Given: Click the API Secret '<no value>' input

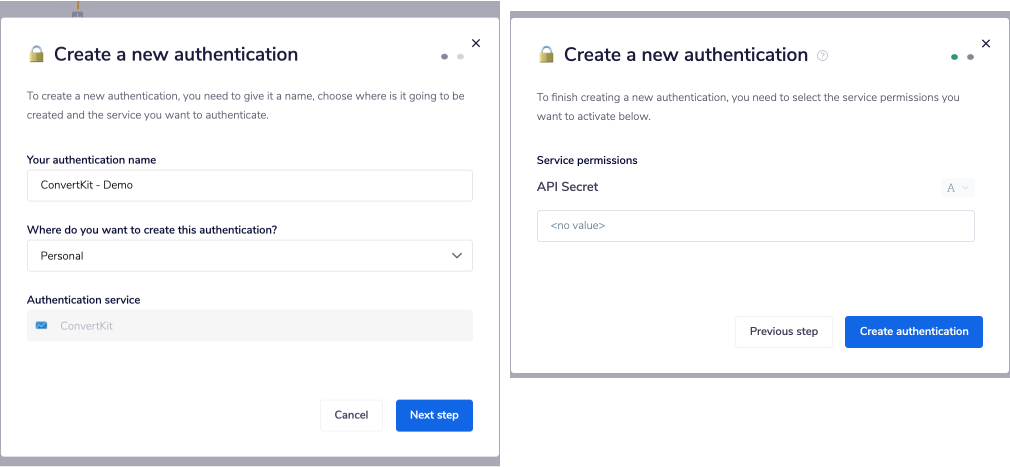Looking at the screenshot, I should (x=755, y=226).
